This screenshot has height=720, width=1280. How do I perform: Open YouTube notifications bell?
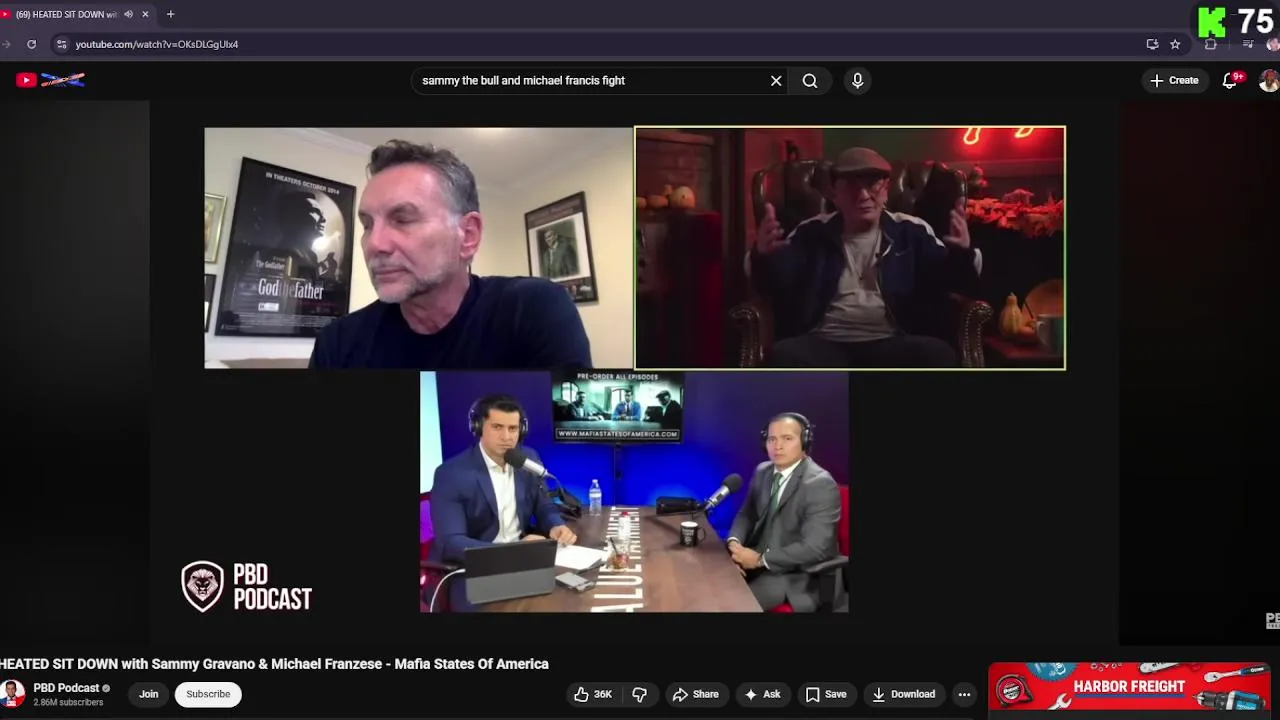click(1230, 81)
